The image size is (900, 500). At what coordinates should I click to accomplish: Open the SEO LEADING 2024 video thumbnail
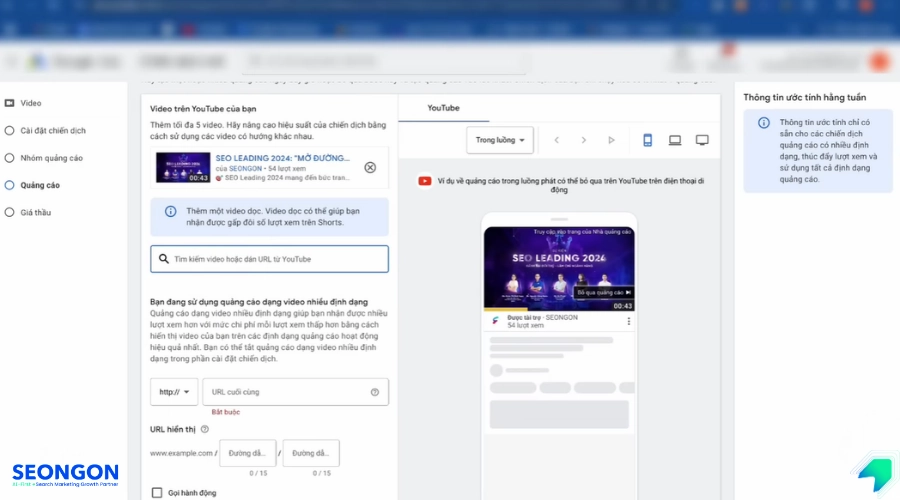(183, 168)
